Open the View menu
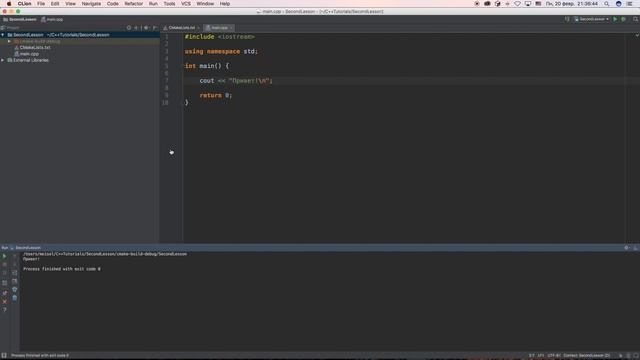The width and height of the screenshot is (640, 360). 71,4
